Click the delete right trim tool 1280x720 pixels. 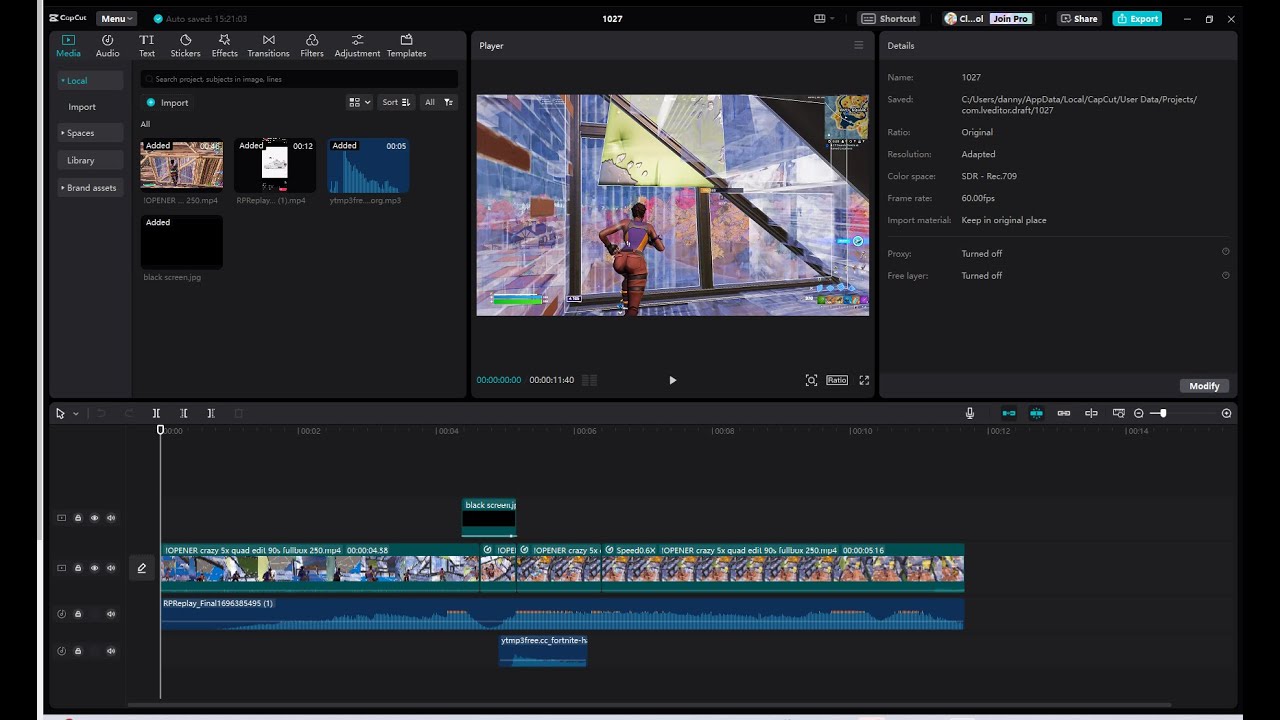tap(210, 413)
